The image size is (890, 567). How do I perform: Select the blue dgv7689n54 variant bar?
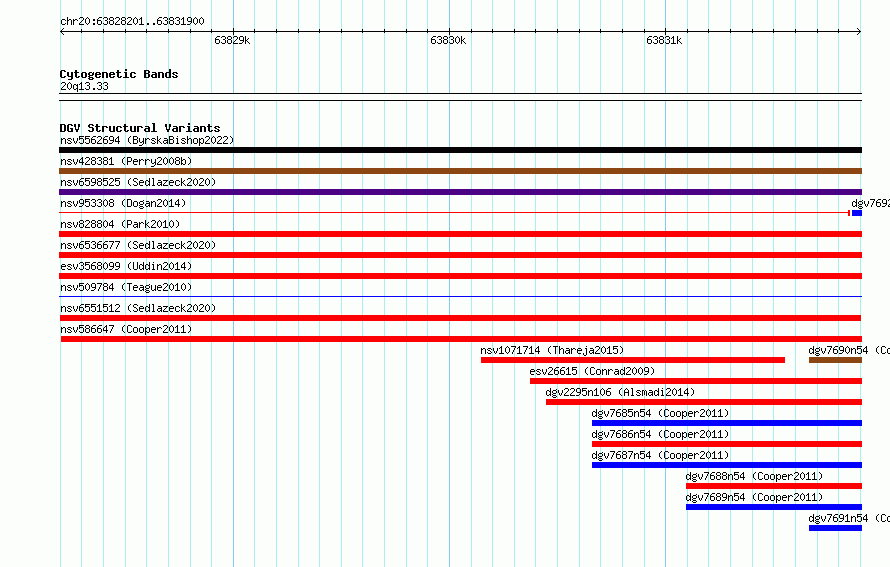tap(774, 507)
